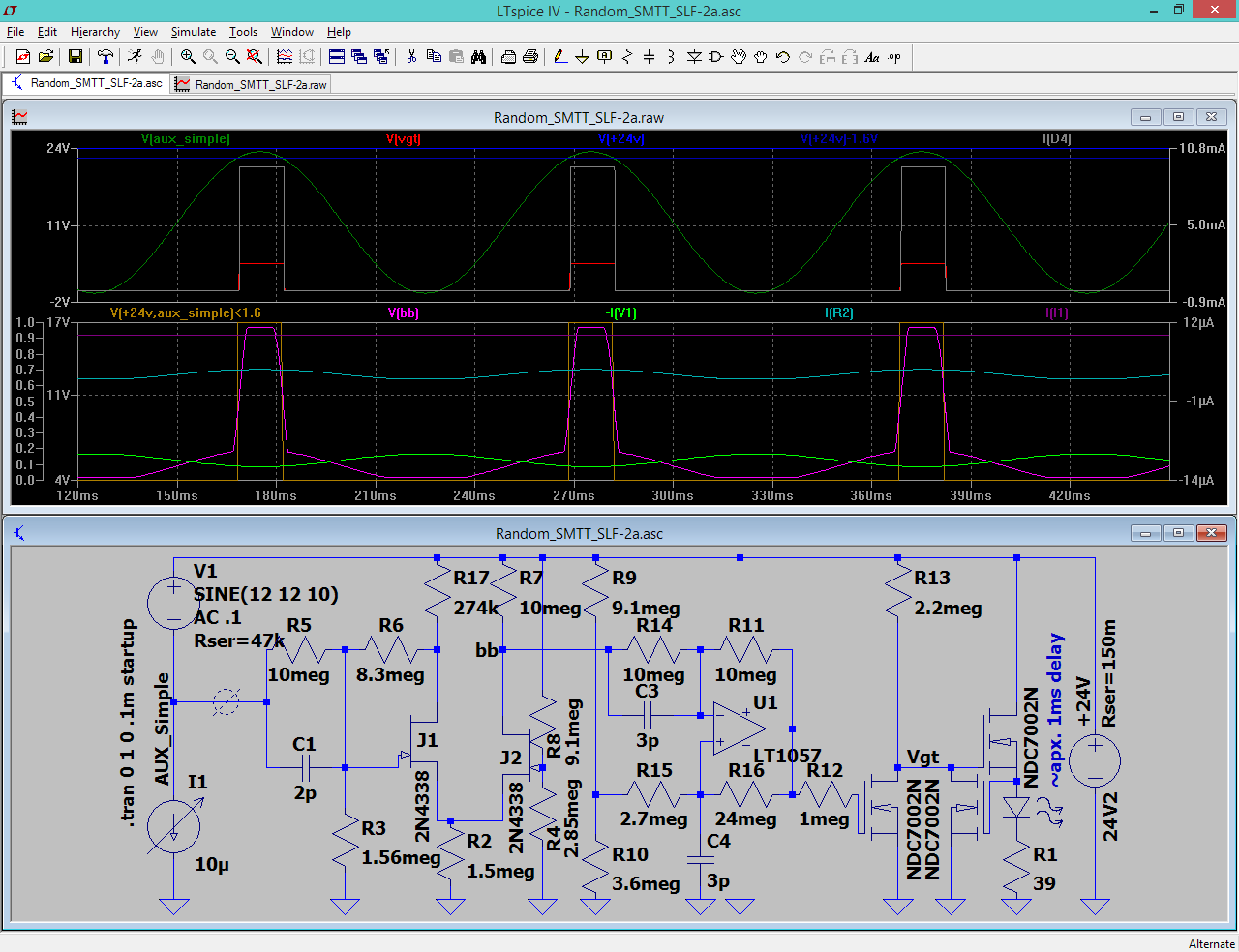Select the Text 'Aa' tool
Viewport: 1239px width, 952px height.
coord(872,57)
